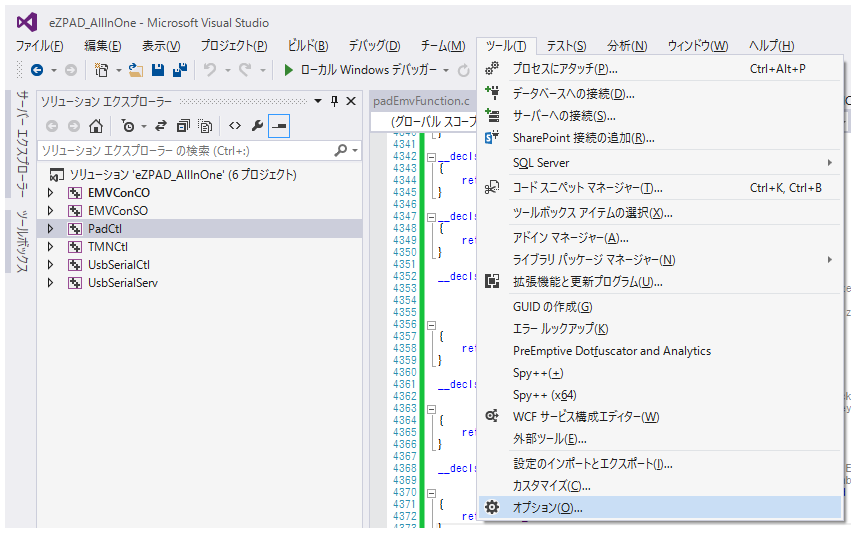The width and height of the screenshot is (856, 533).
Task: Click the プロセスにアタッチ gears icon
Action: pyautogui.click(x=492, y=68)
